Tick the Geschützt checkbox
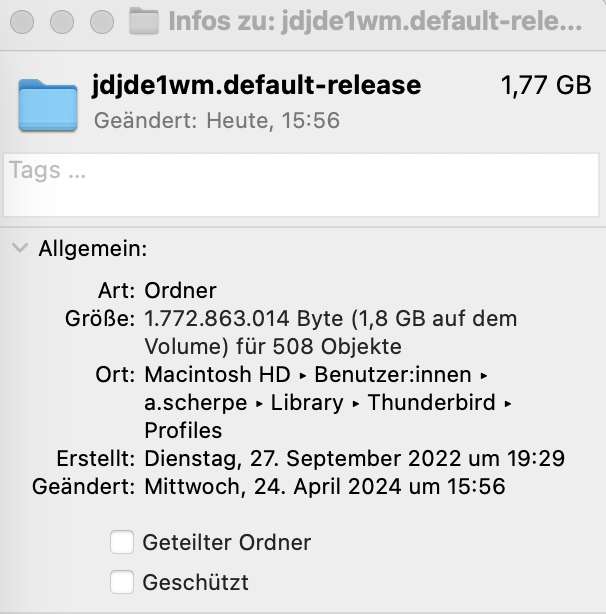This screenshot has height=614, width=606. point(122,582)
